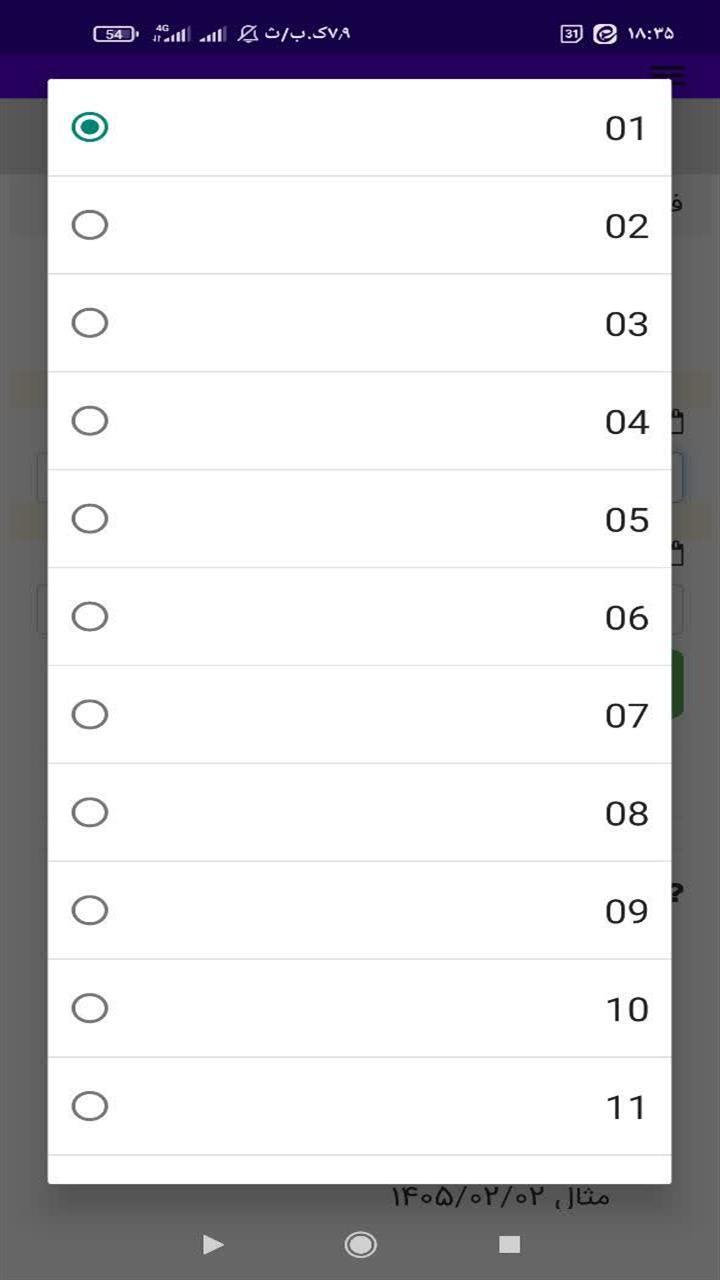Tap the Android back navigation triangle

tap(212, 1244)
